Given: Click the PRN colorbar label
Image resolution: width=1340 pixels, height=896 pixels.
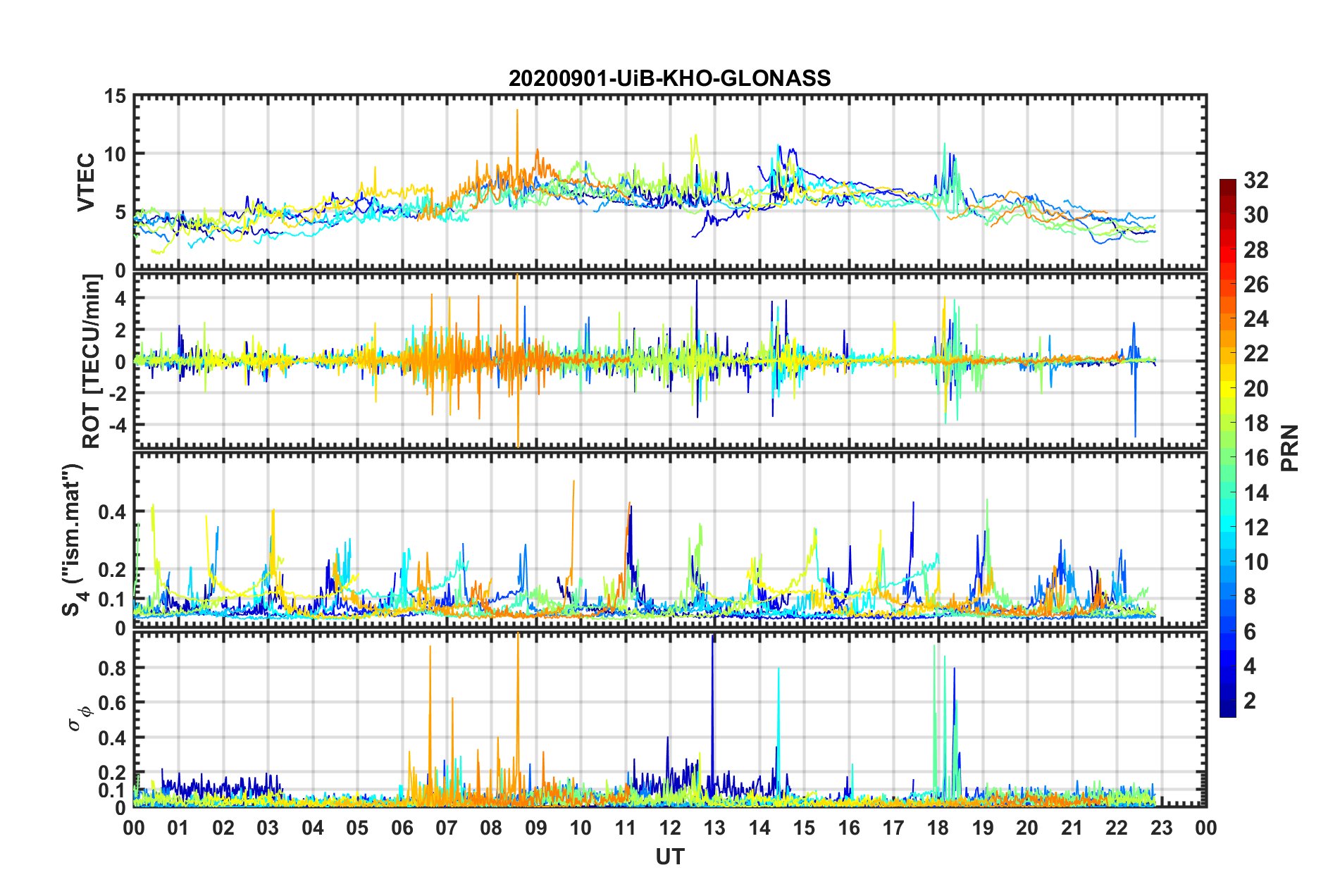Looking at the screenshot, I should tap(1290, 448).
